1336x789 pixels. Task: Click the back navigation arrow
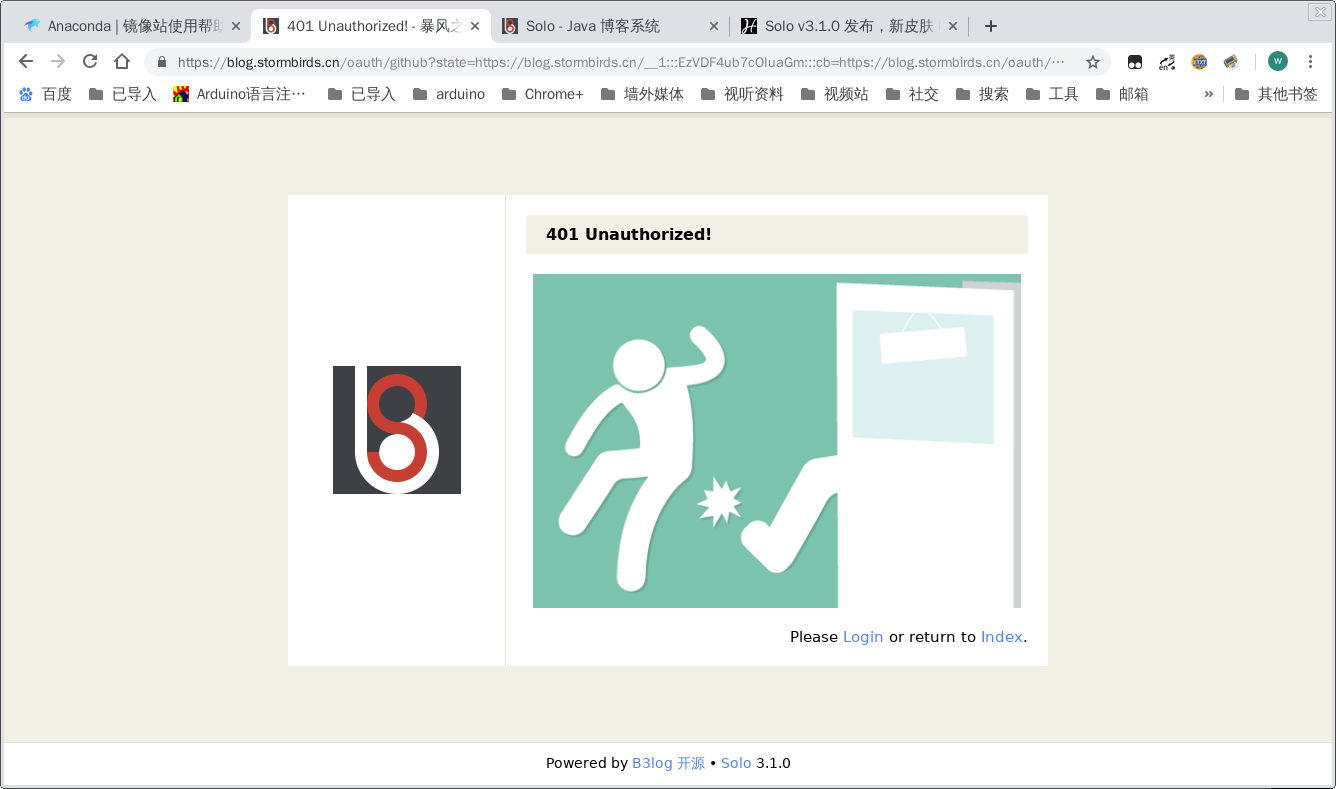[26, 61]
